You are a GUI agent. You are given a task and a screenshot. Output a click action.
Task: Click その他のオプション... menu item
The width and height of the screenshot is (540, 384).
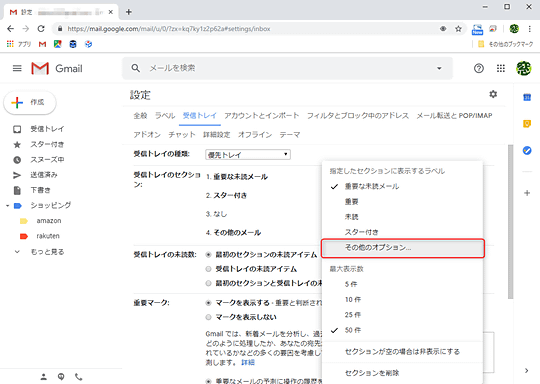[402, 248]
